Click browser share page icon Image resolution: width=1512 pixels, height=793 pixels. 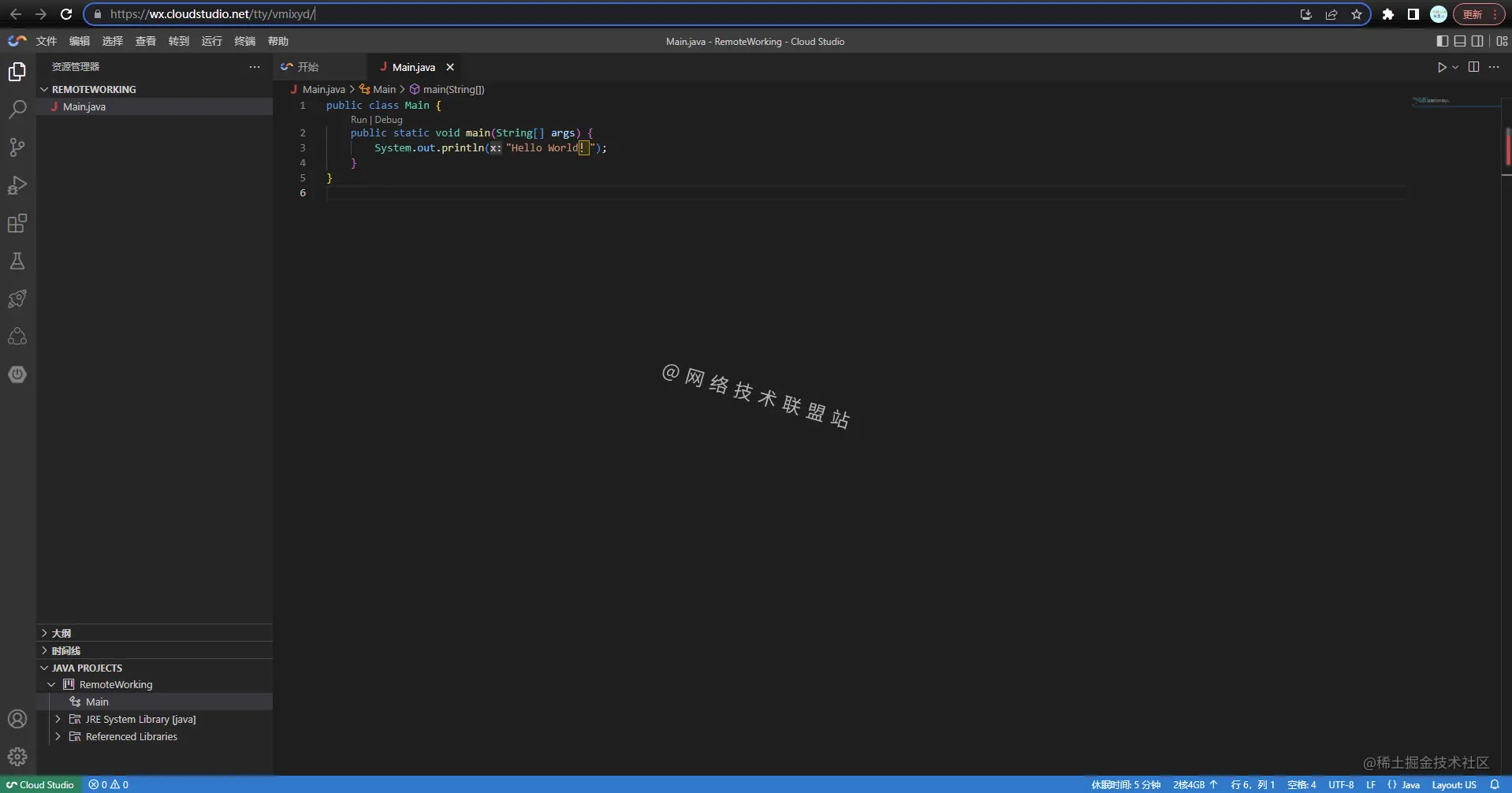pyautogui.click(x=1331, y=14)
